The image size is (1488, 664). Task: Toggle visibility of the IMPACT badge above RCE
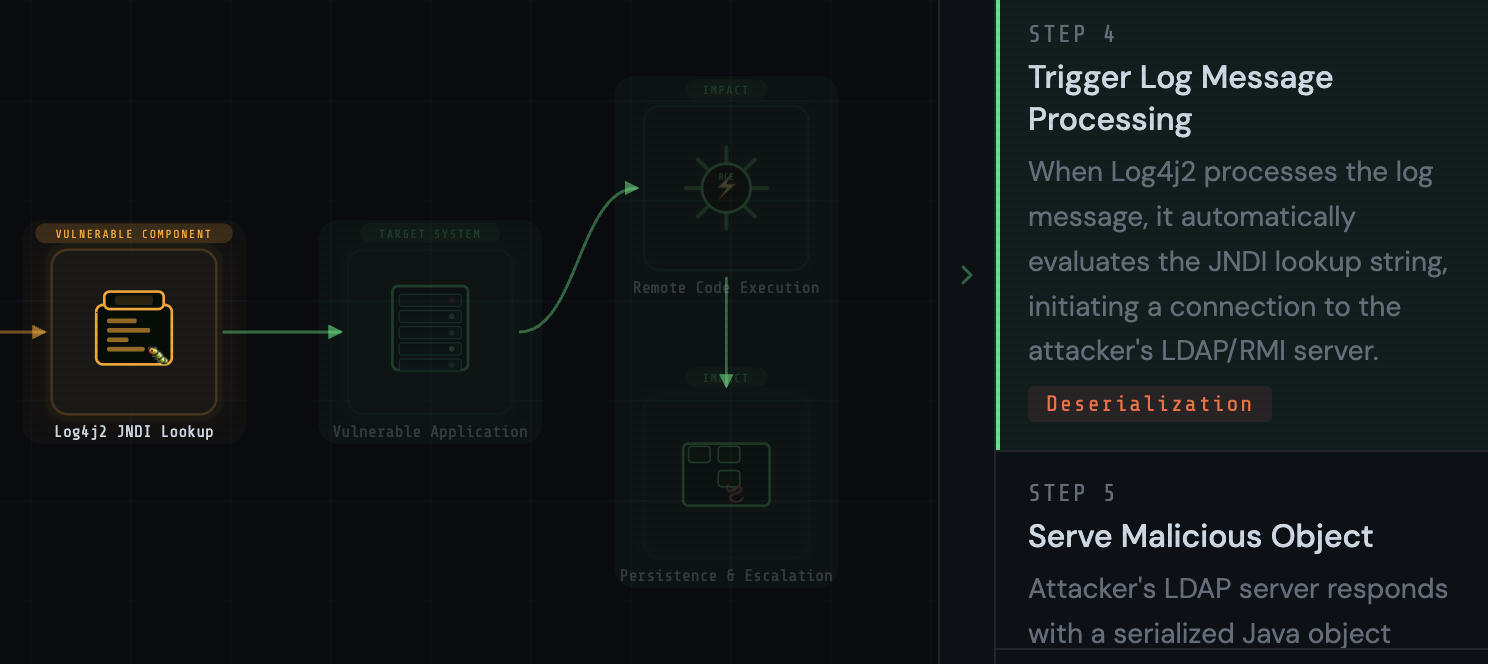click(x=726, y=89)
